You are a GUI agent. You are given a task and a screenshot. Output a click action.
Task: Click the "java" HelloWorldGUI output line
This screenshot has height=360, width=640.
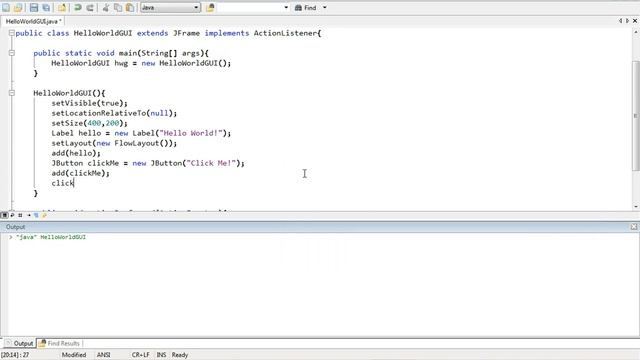(x=51, y=237)
